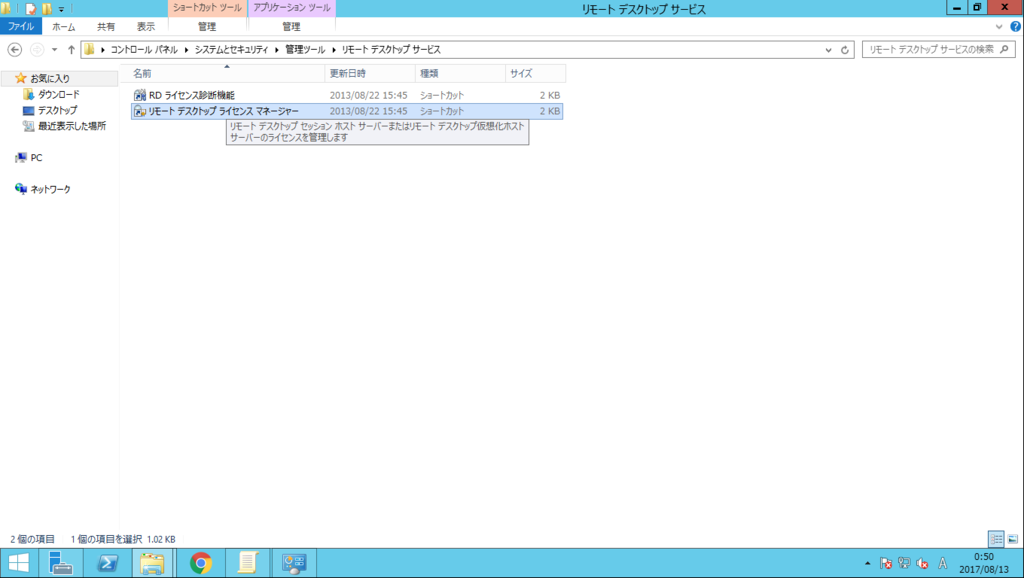The width and height of the screenshot is (1024, 578).
Task: Click リモート デスクトップ サービス breadcrumb
Action: 391,50
